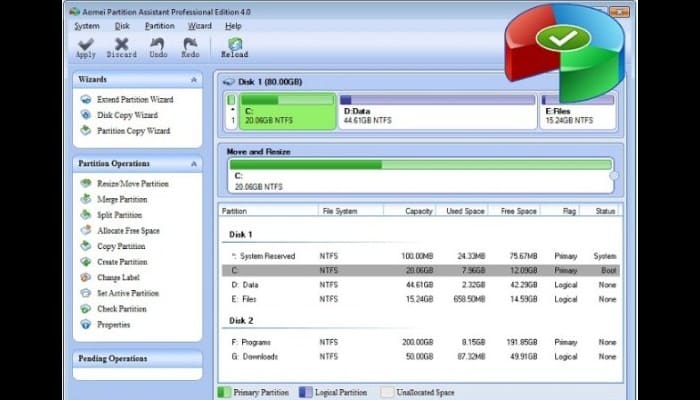The image size is (700, 400).
Task: Grab the Move and Resize right handle
Action: (614, 176)
